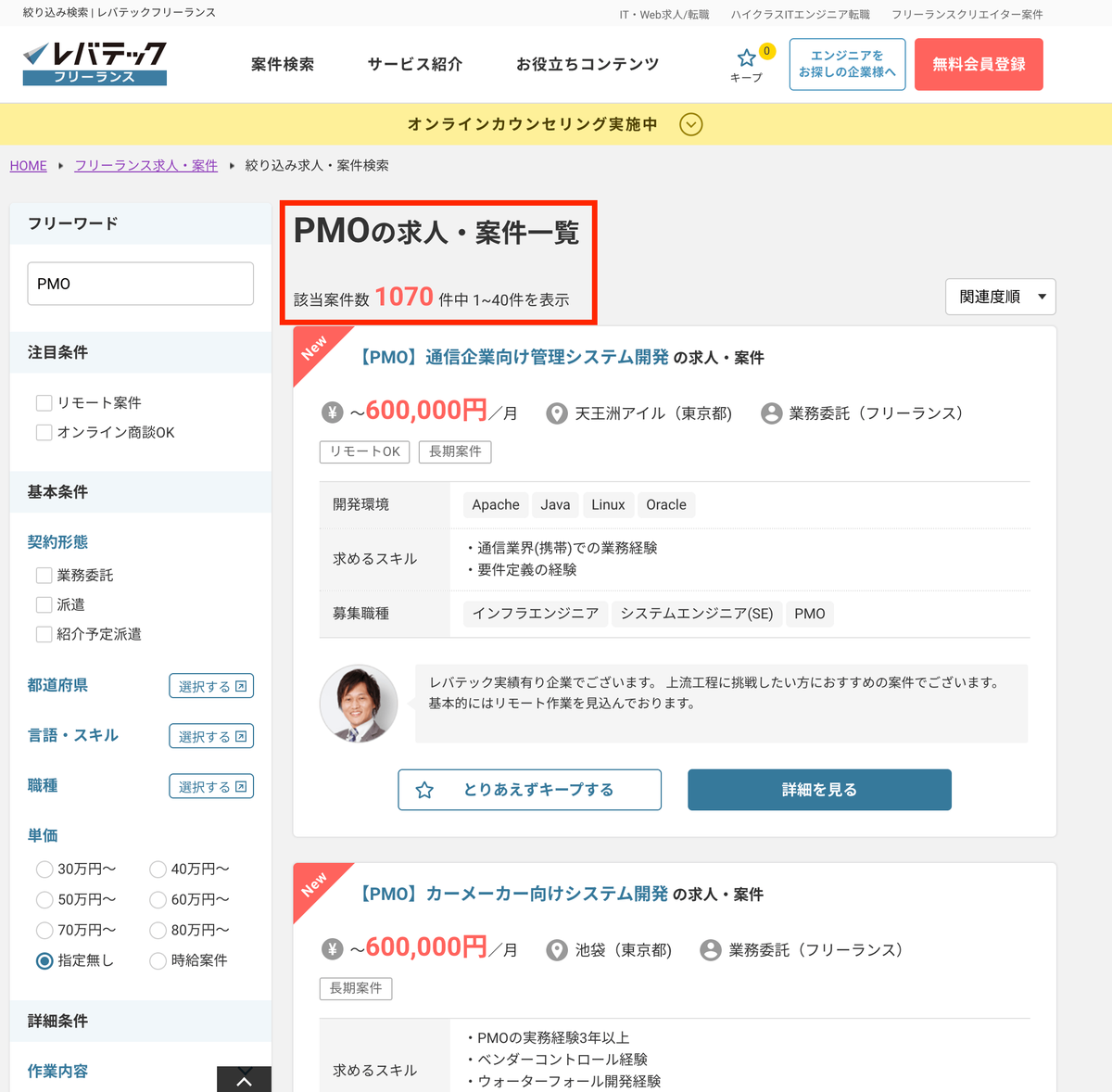Click New ribbon on 通信企業向け card
1112x1092 pixels.
click(x=315, y=348)
